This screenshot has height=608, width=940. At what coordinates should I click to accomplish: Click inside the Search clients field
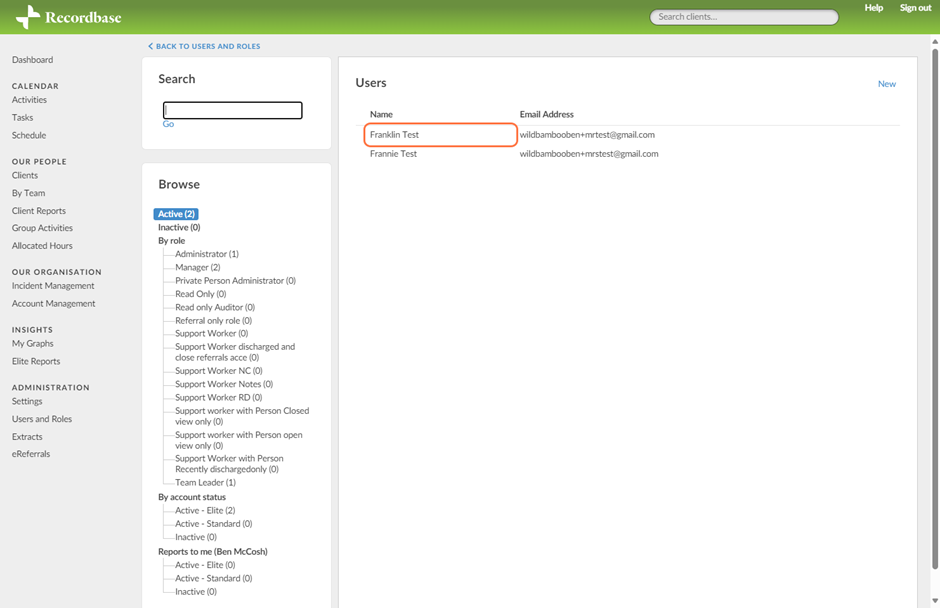tap(743, 17)
